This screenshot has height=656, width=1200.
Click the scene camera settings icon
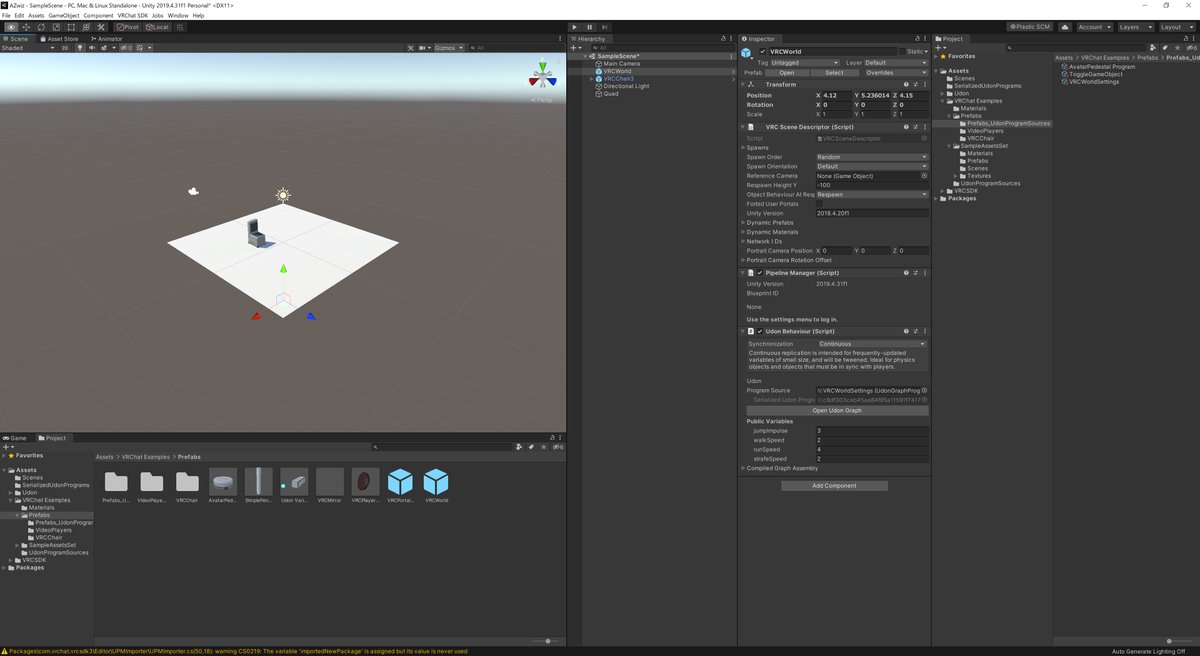(424, 48)
